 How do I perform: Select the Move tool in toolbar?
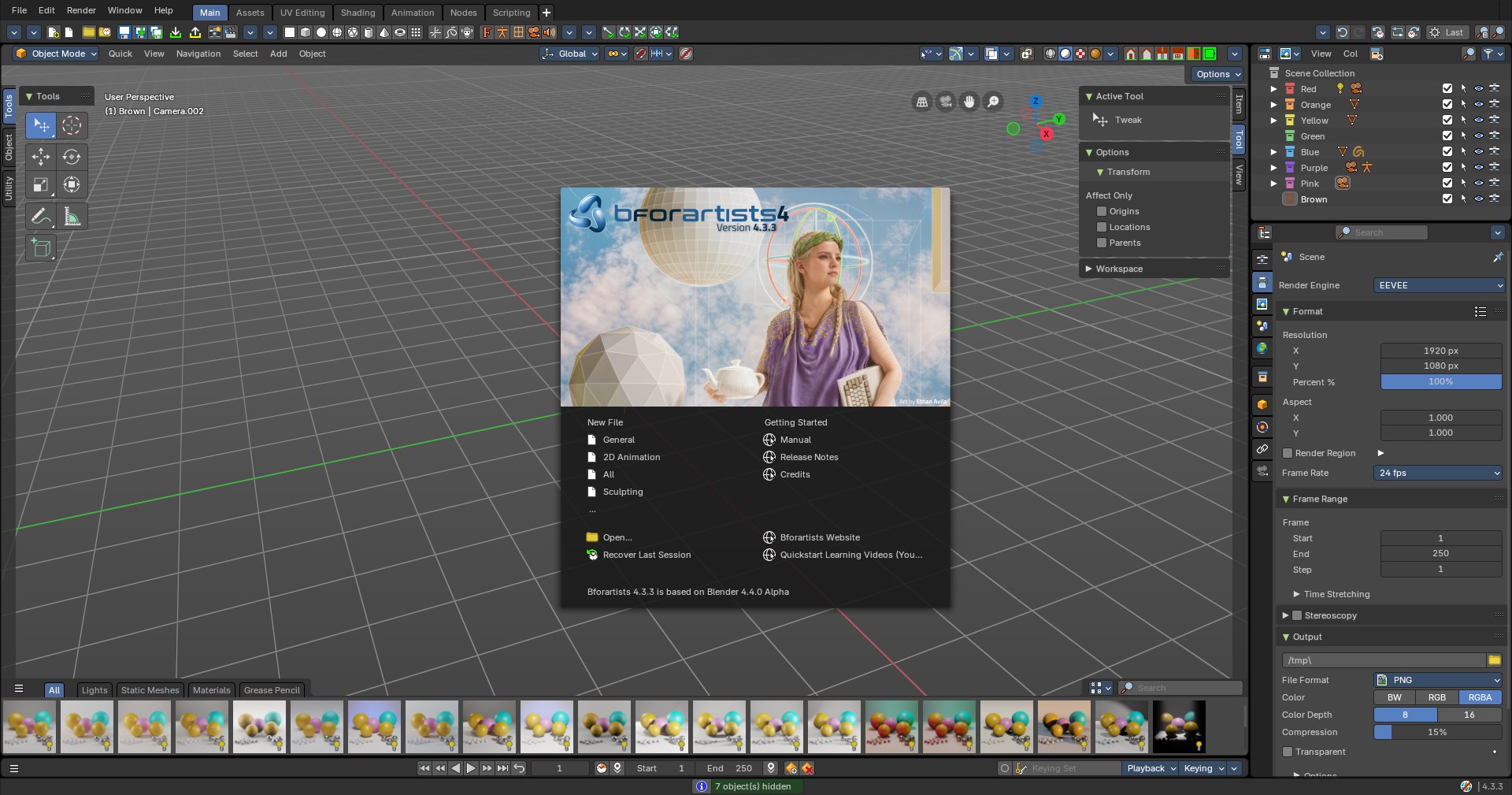41,157
